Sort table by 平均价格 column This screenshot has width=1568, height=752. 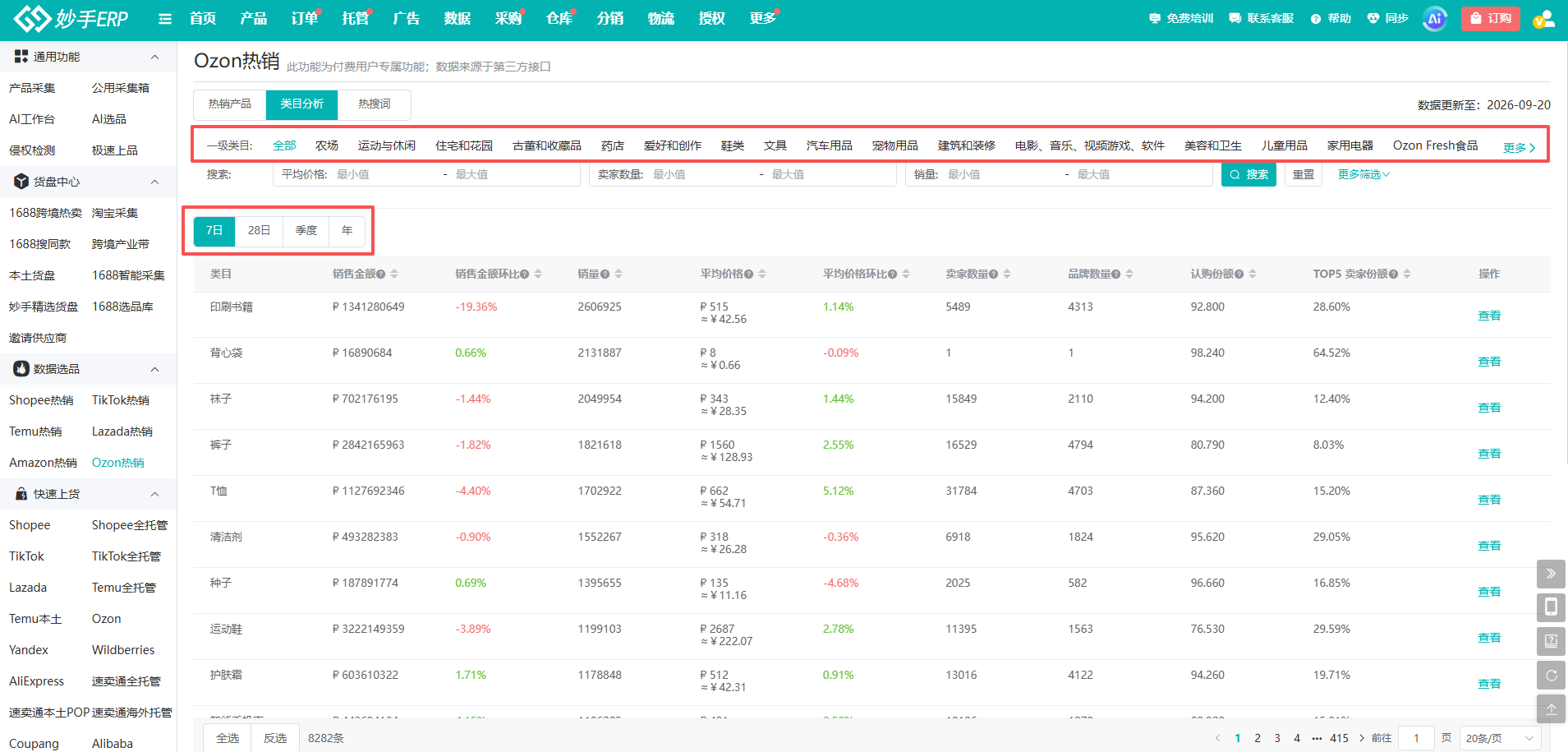click(762, 274)
